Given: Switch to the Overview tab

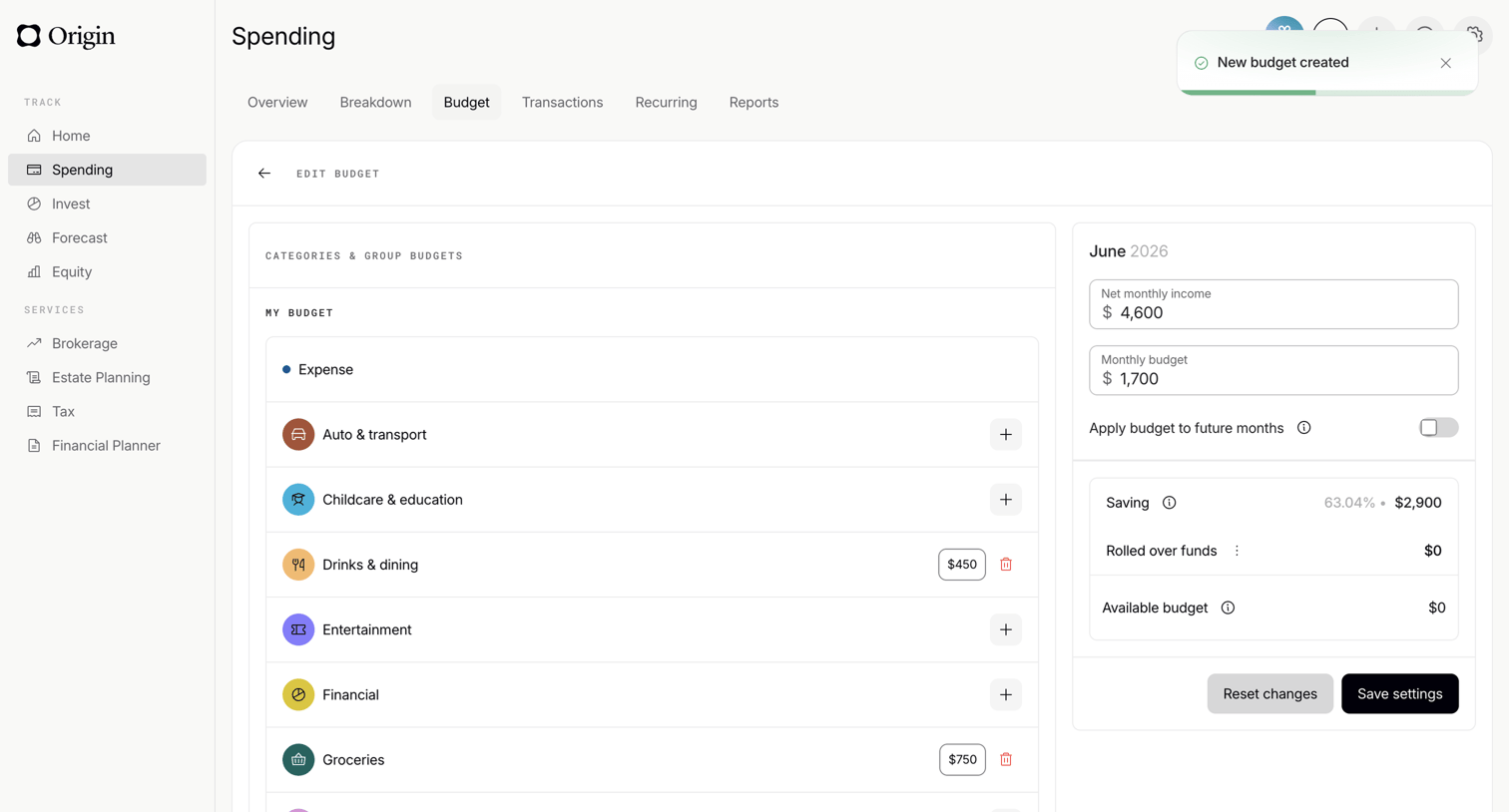Looking at the screenshot, I should (277, 102).
